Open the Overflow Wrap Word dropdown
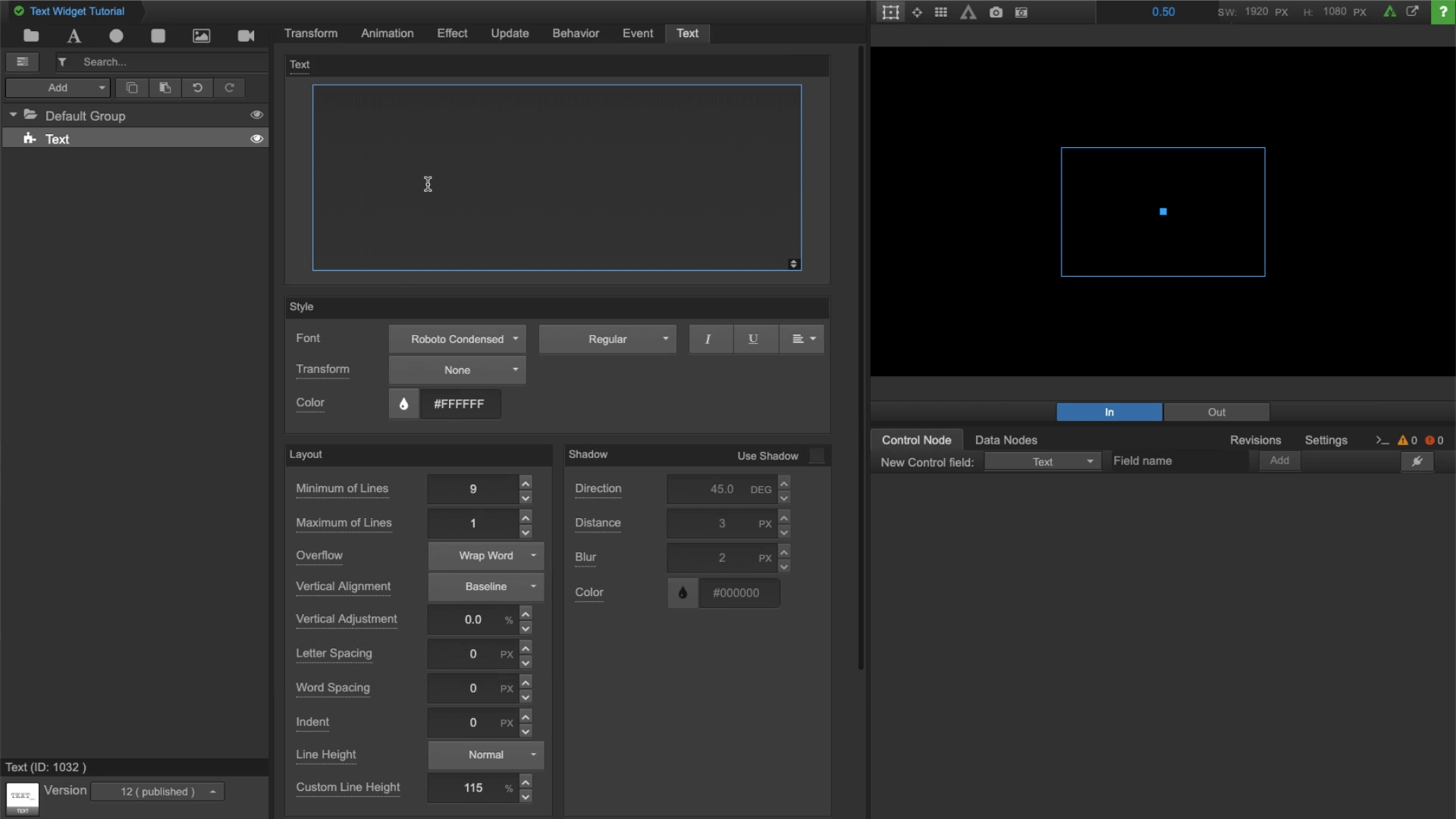Image resolution: width=1456 pixels, height=819 pixels. pos(486,556)
